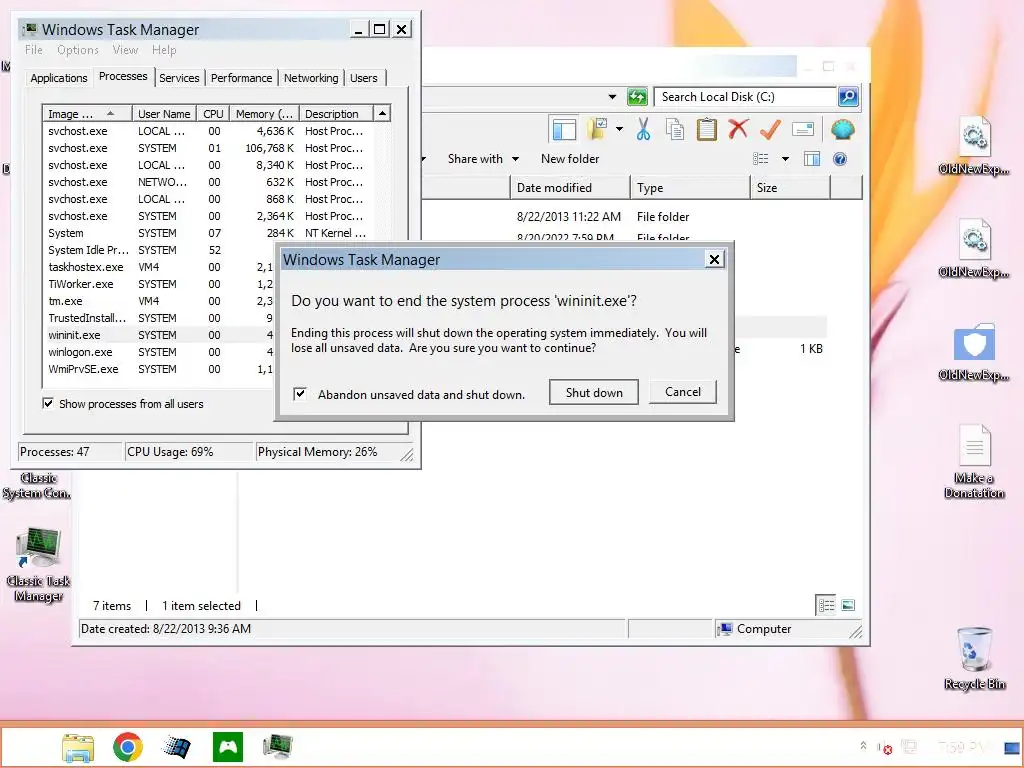Toggle the preview pane icon
The image size is (1024, 768).
click(x=812, y=159)
